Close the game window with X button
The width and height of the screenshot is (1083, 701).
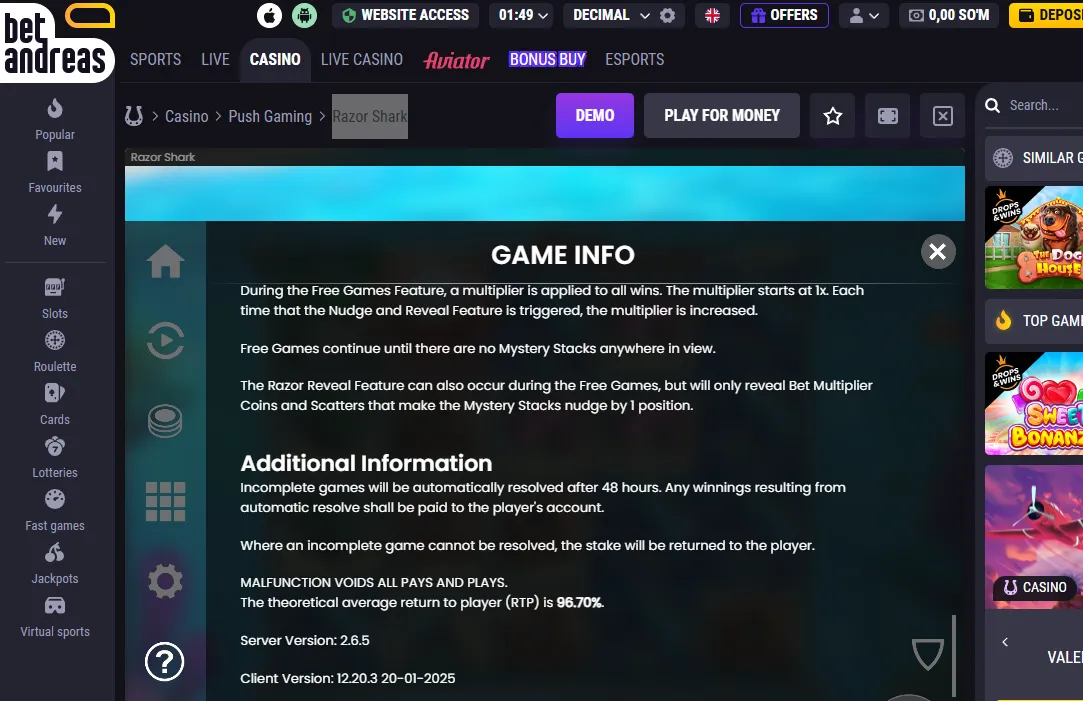pos(943,116)
